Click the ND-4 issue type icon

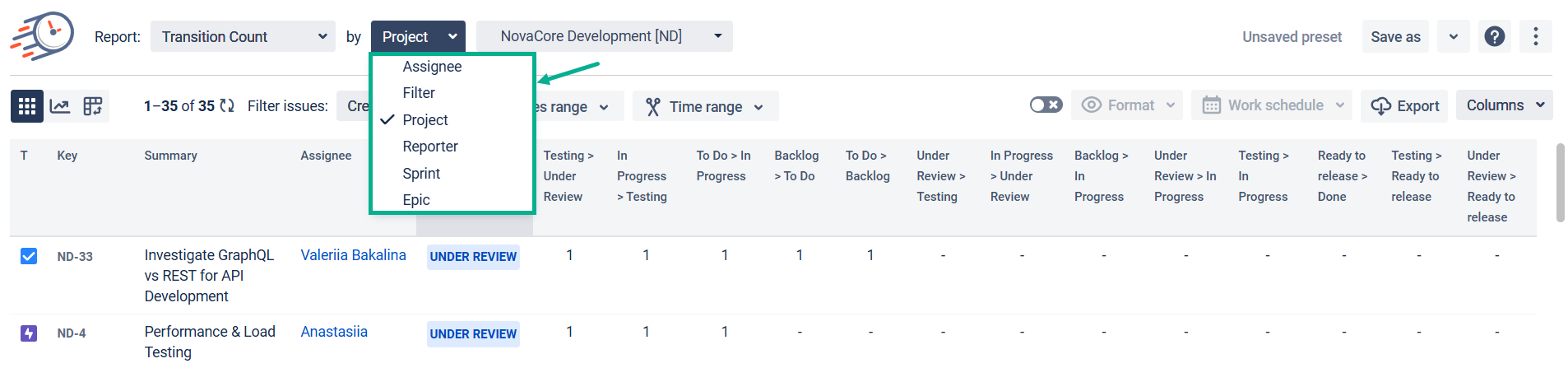click(29, 333)
